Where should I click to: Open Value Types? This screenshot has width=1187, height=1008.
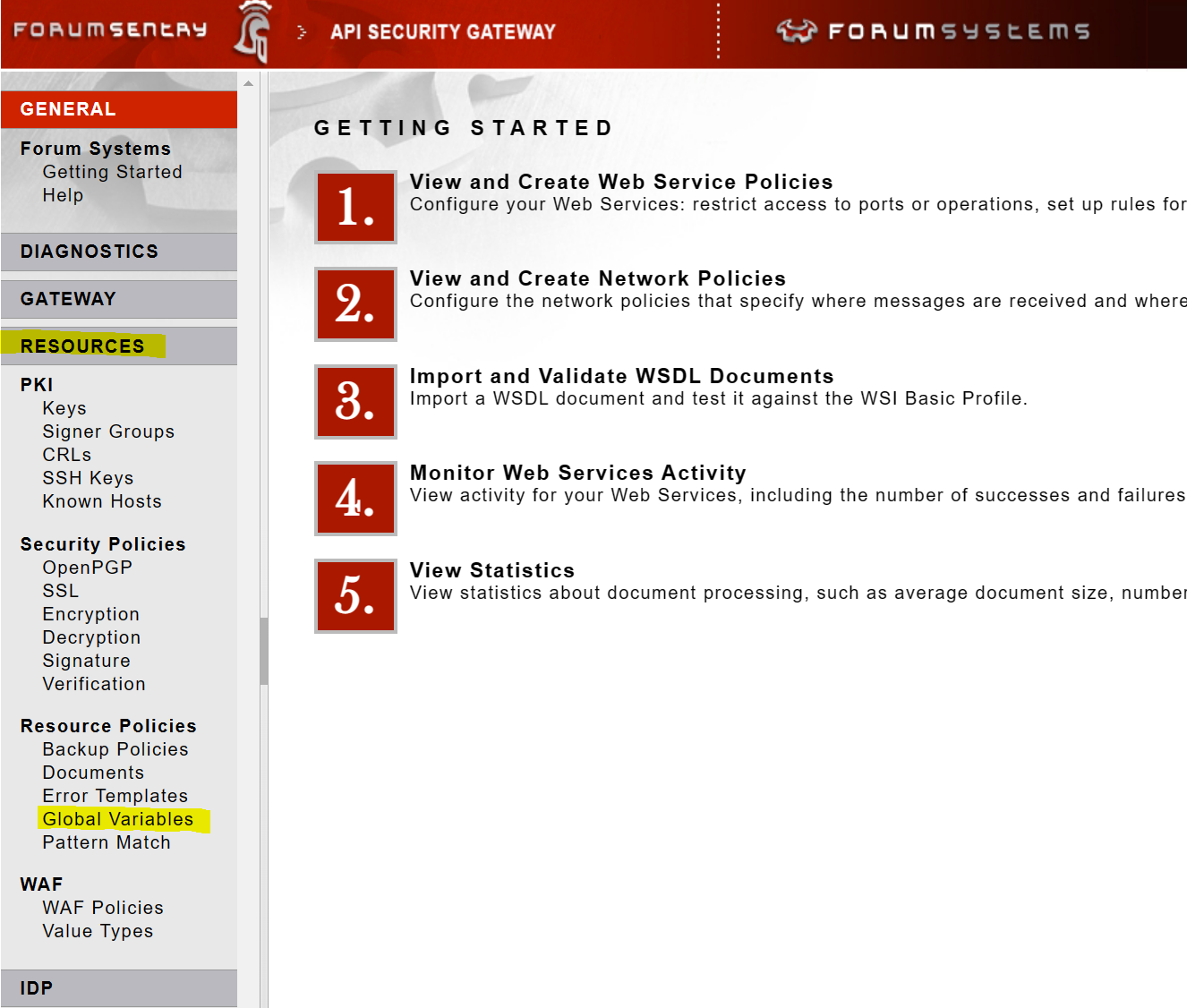[x=98, y=931]
